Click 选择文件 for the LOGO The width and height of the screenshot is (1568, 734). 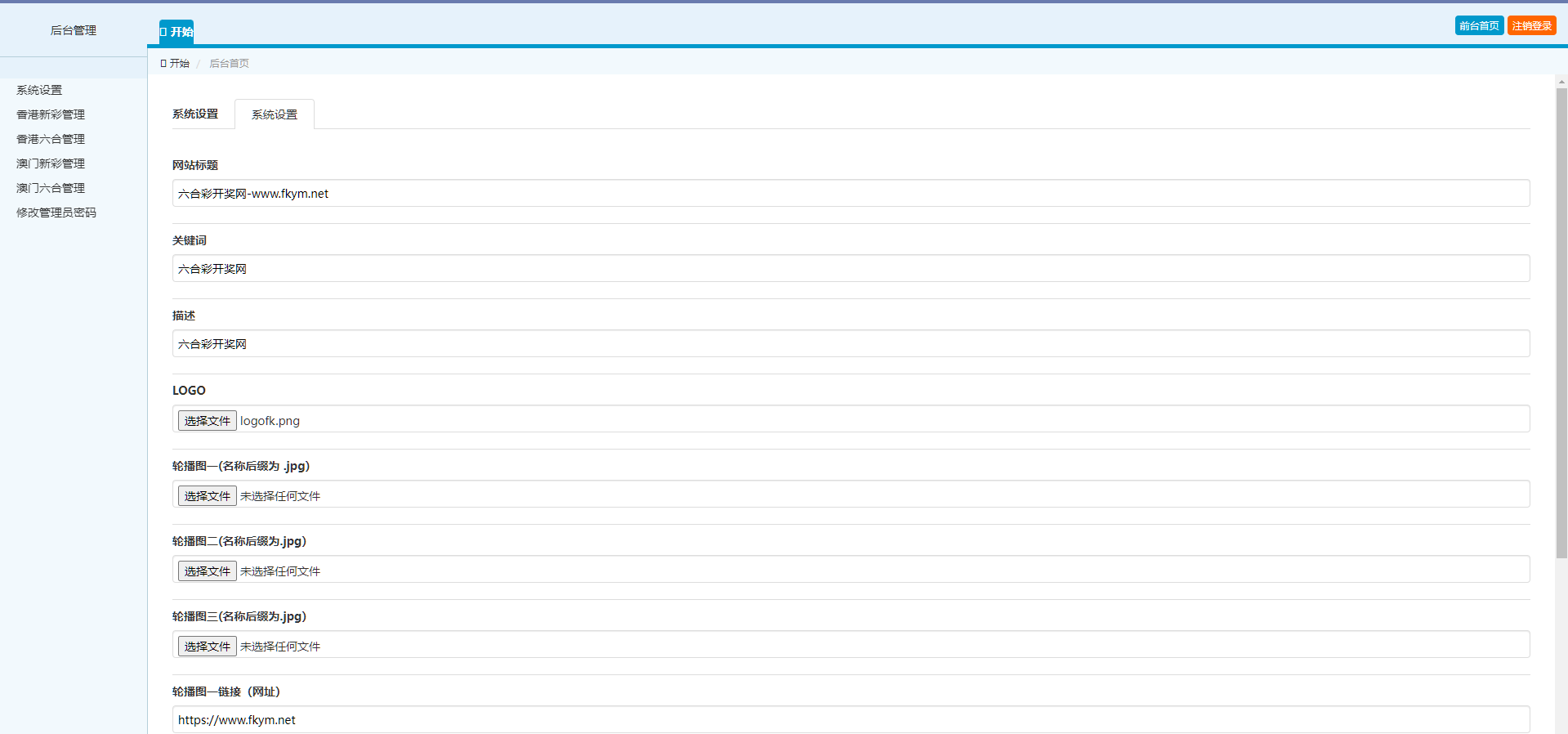[x=208, y=421]
